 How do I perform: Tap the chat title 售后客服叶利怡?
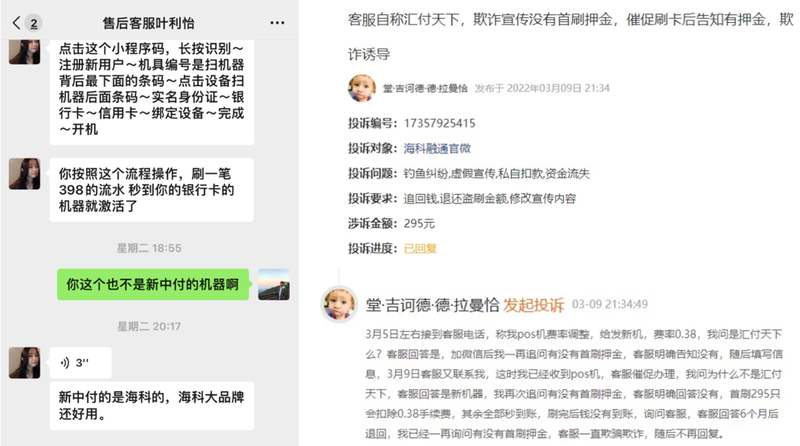(148, 23)
